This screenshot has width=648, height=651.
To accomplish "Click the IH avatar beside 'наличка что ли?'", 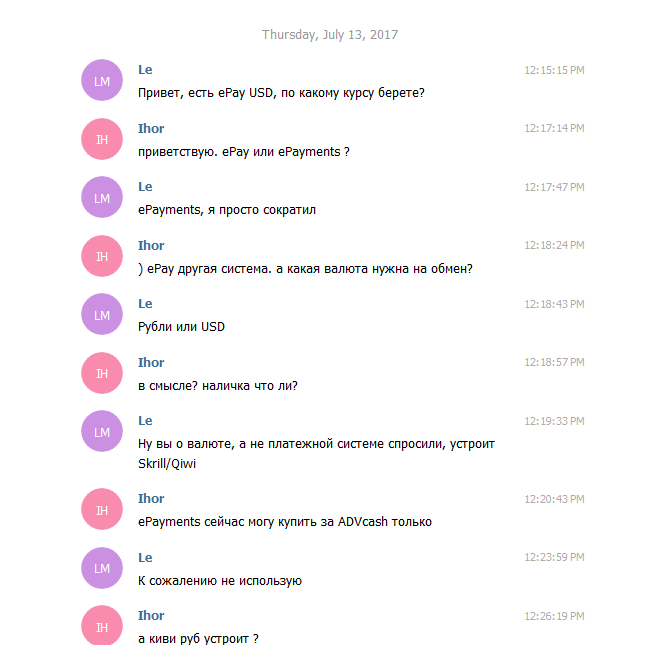I will (102, 373).
